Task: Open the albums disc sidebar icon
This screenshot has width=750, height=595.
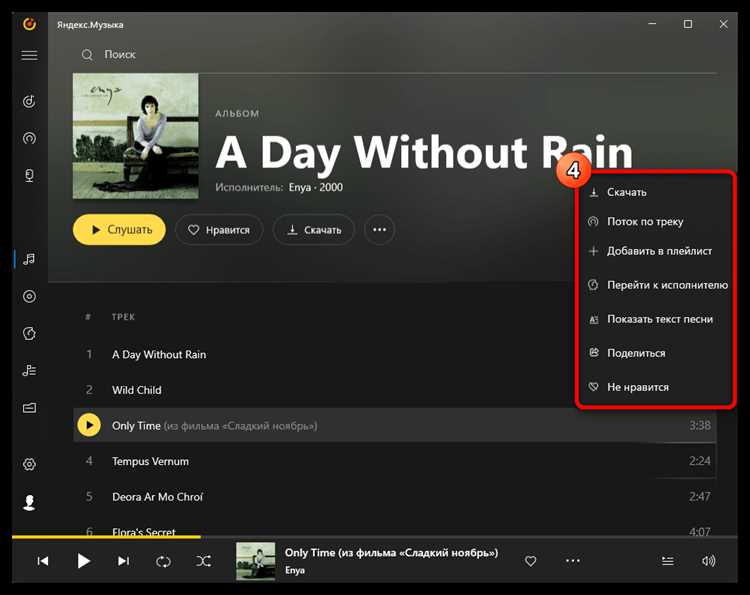Action: point(29,297)
